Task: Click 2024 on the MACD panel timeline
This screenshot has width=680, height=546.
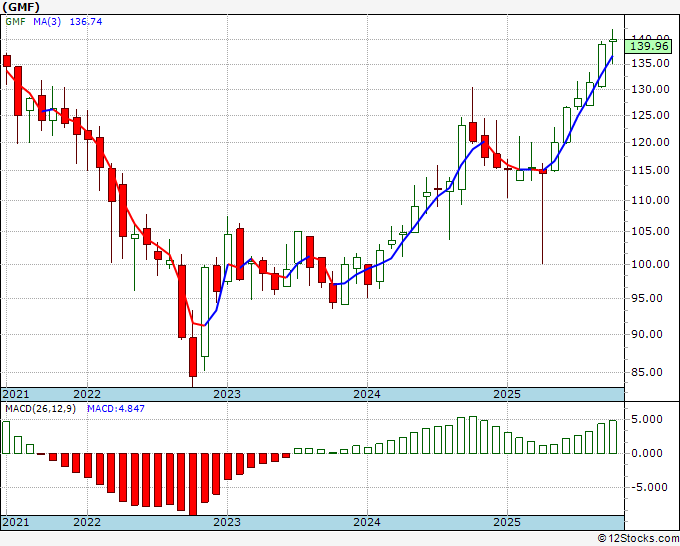Action: point(367,522)
